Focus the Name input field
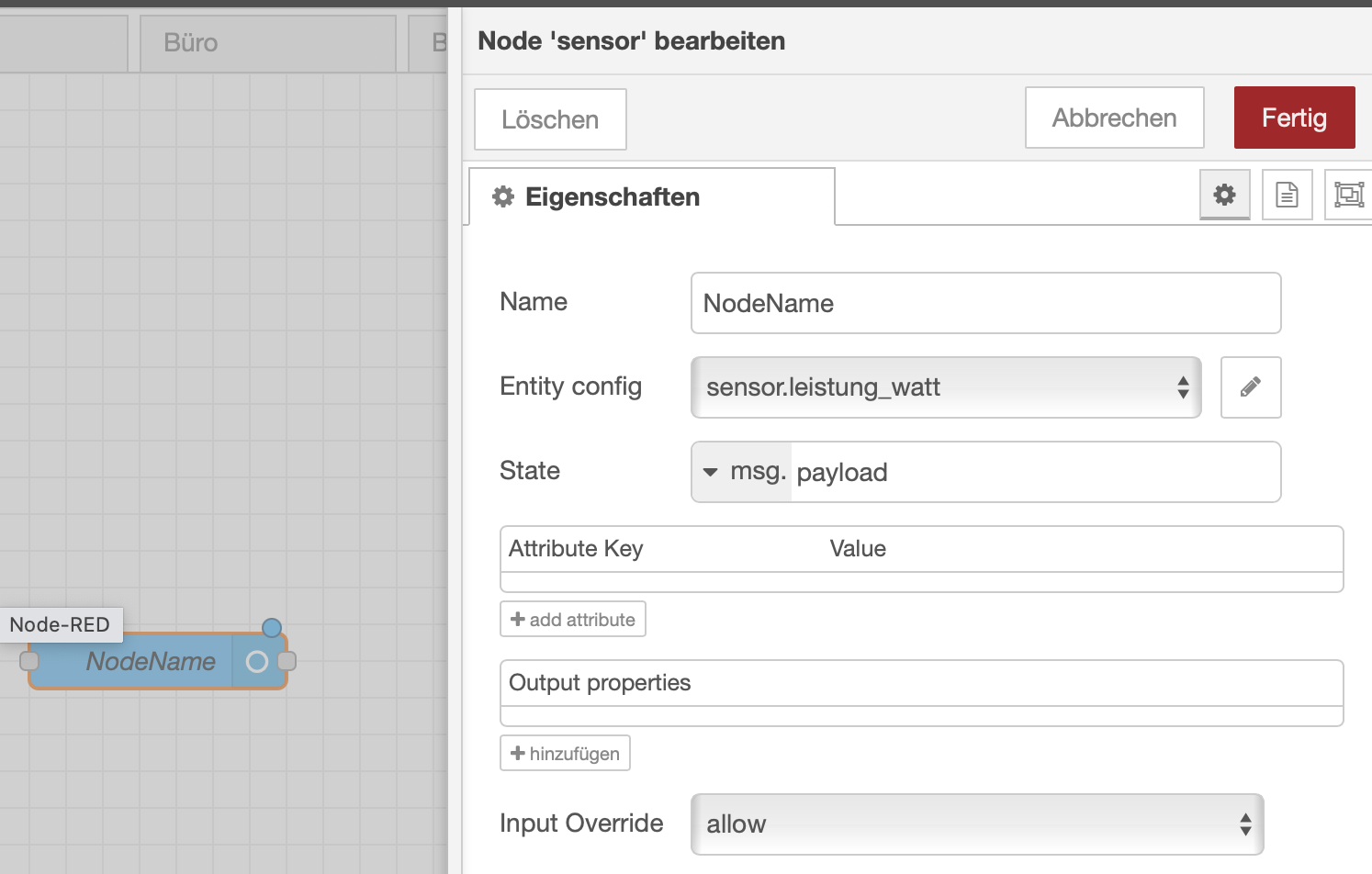The height and width of the screenshot is (874, 1372). [985, 303]
